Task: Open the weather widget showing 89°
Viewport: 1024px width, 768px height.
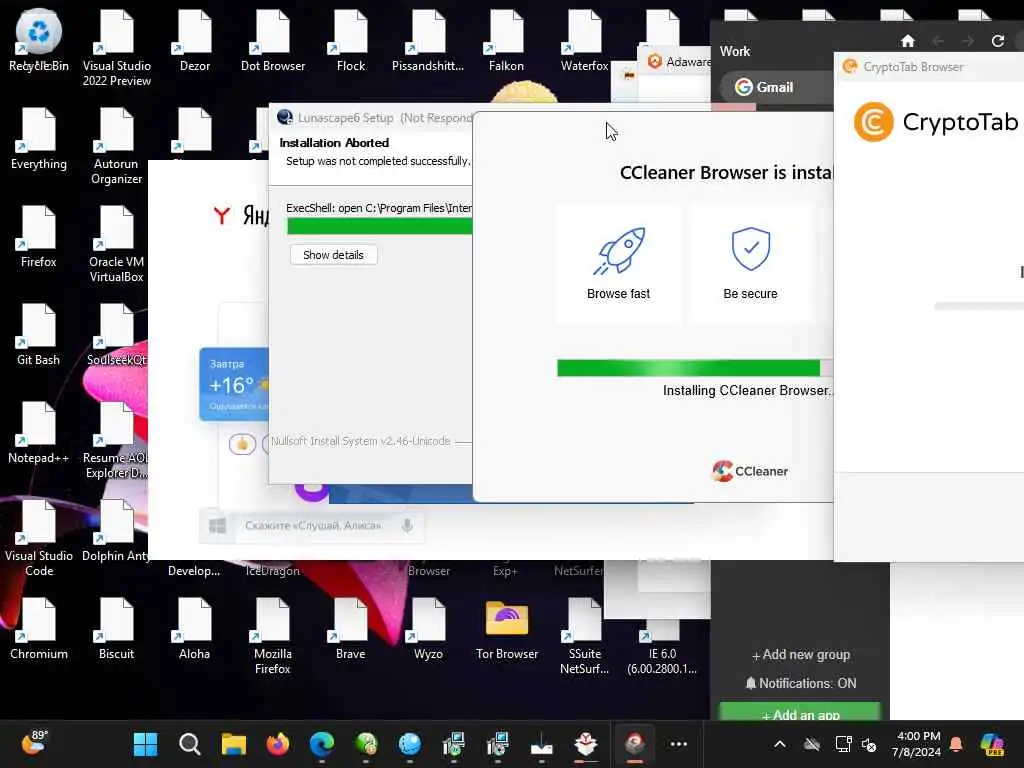Action: click(x=34, y=743)
